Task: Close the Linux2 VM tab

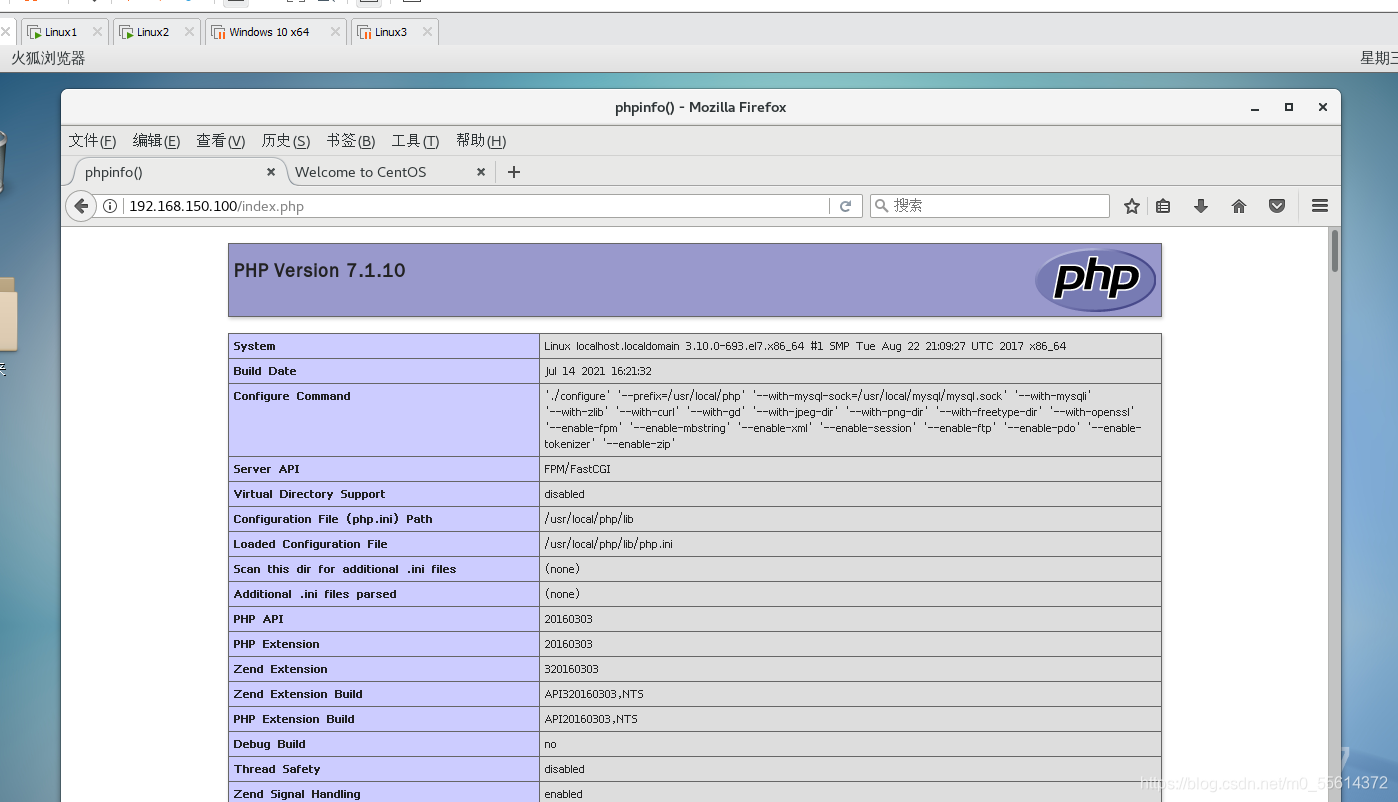Action: (x=189, y=32)
